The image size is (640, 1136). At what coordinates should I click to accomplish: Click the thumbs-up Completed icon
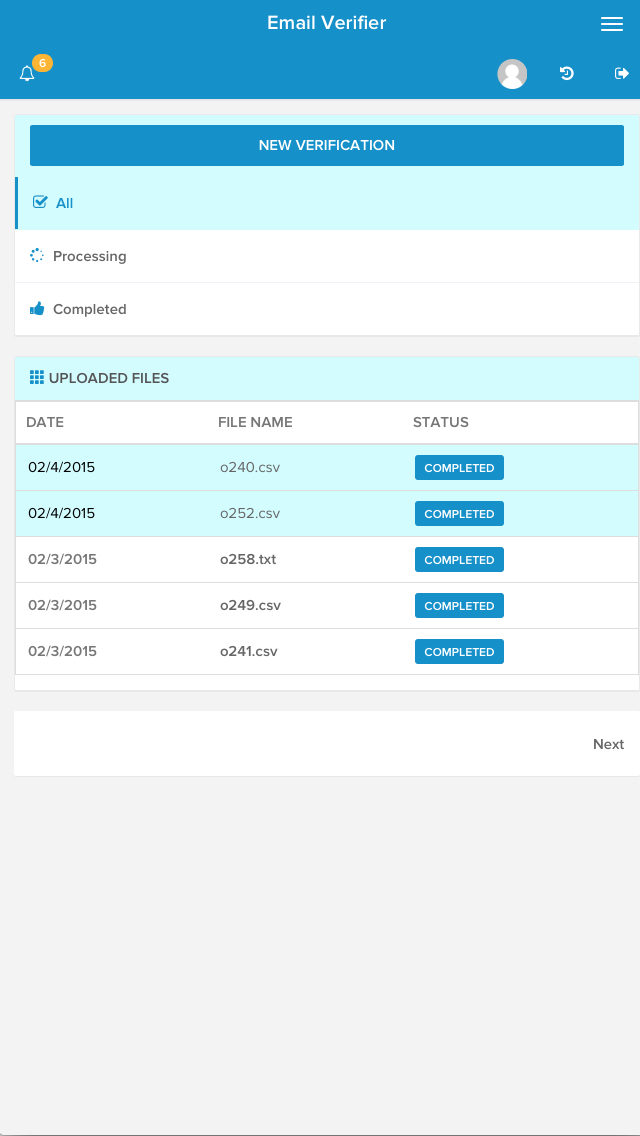pyautogui.click(x=37, y=309)
